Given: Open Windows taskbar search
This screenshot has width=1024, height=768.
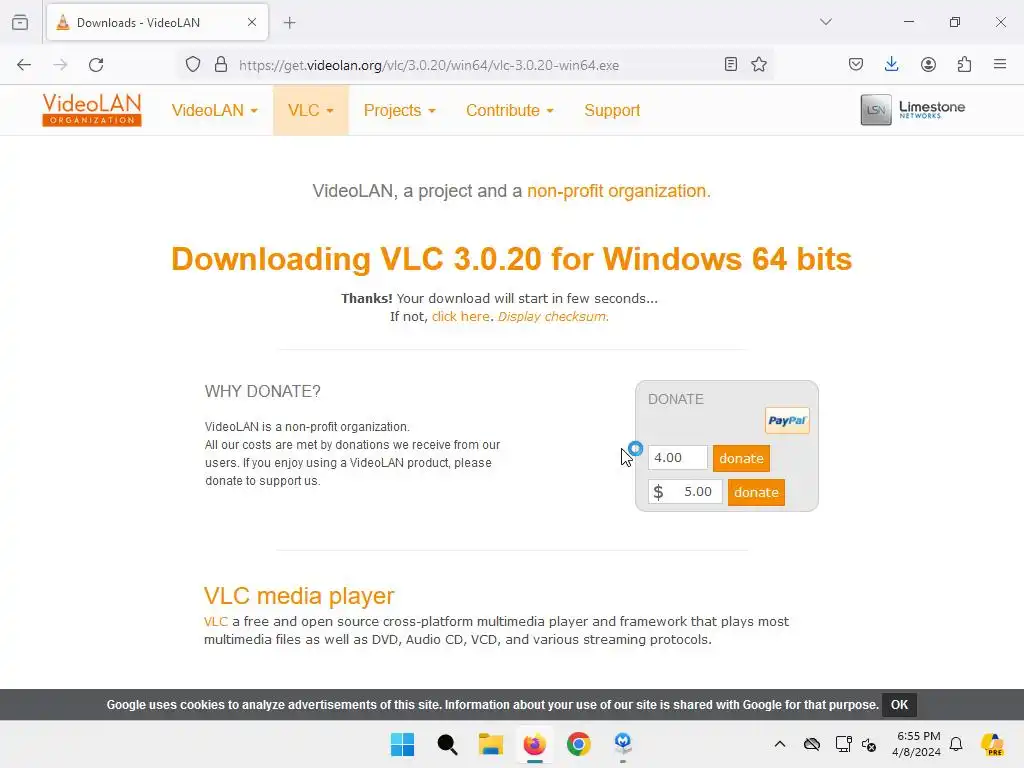Looking at the screenshot, I should [447, 744].
